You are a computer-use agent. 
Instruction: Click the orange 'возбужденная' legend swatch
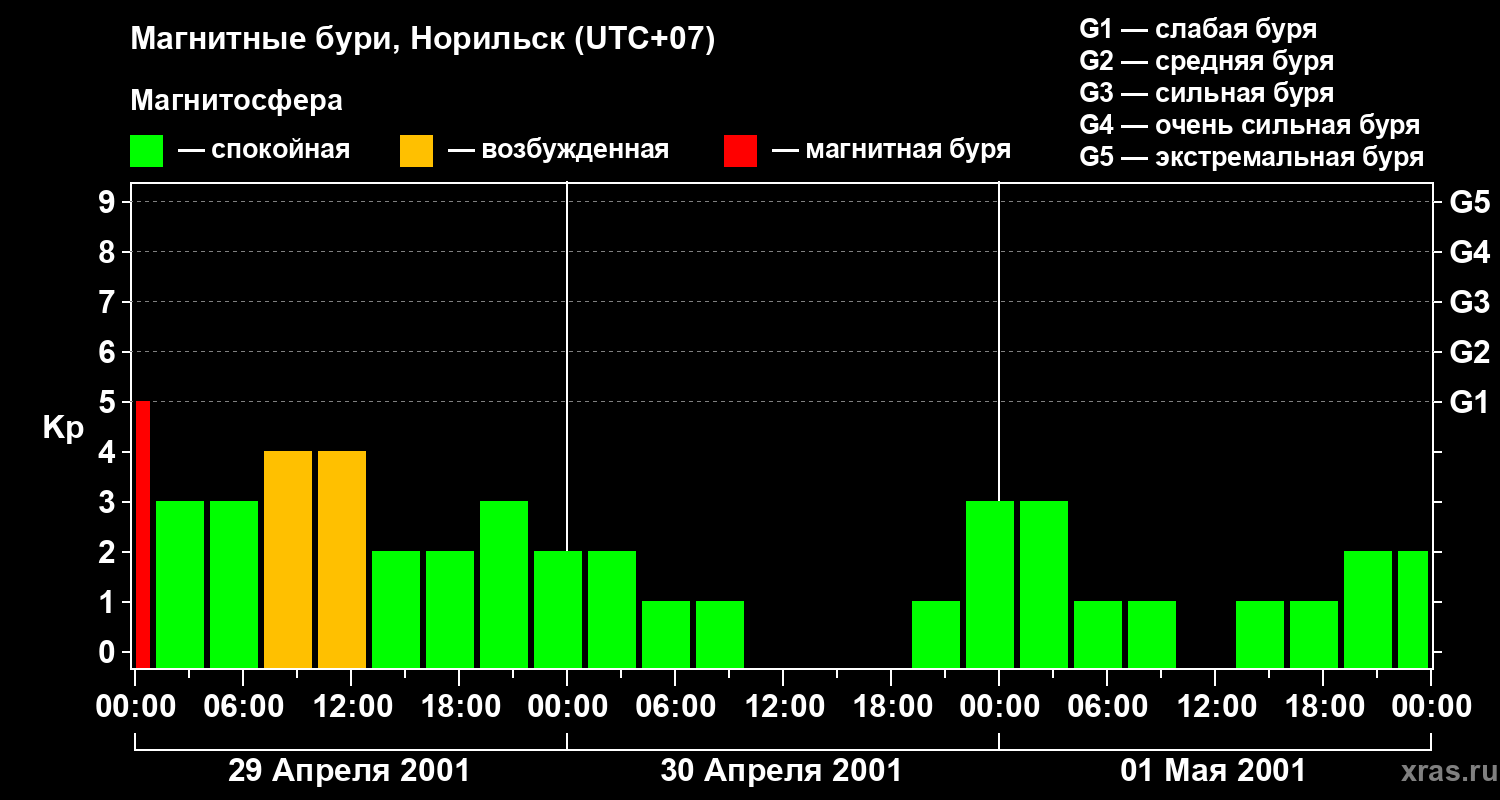click(416, 151)
